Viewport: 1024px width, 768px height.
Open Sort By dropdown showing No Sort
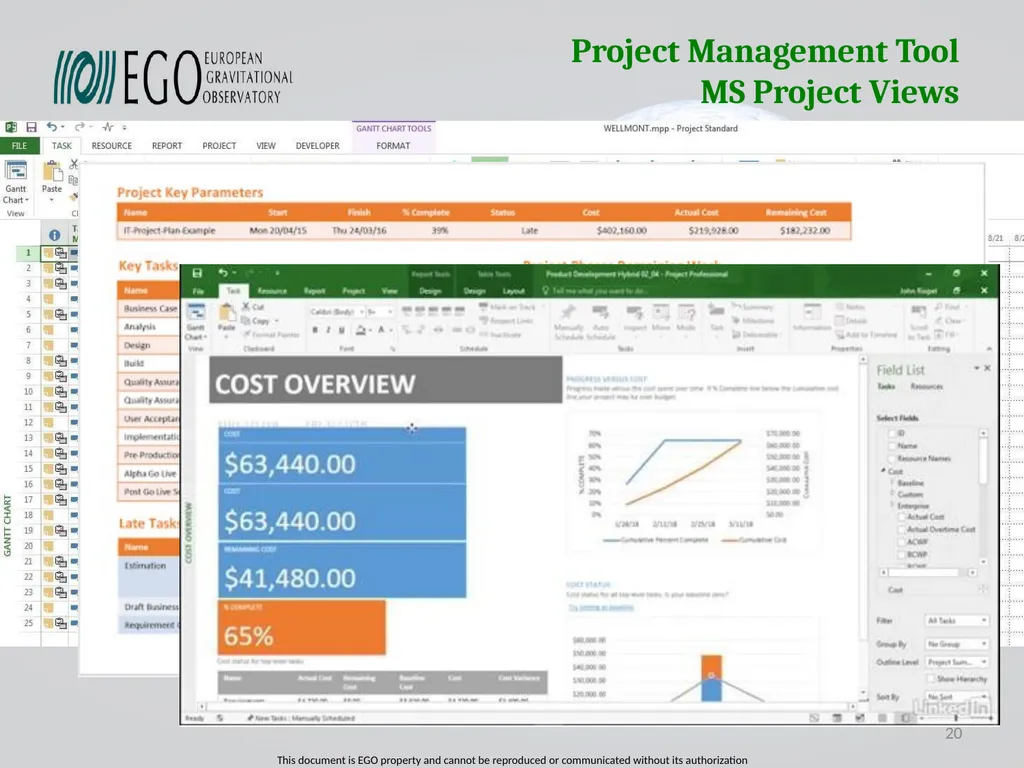pos(957,697)
